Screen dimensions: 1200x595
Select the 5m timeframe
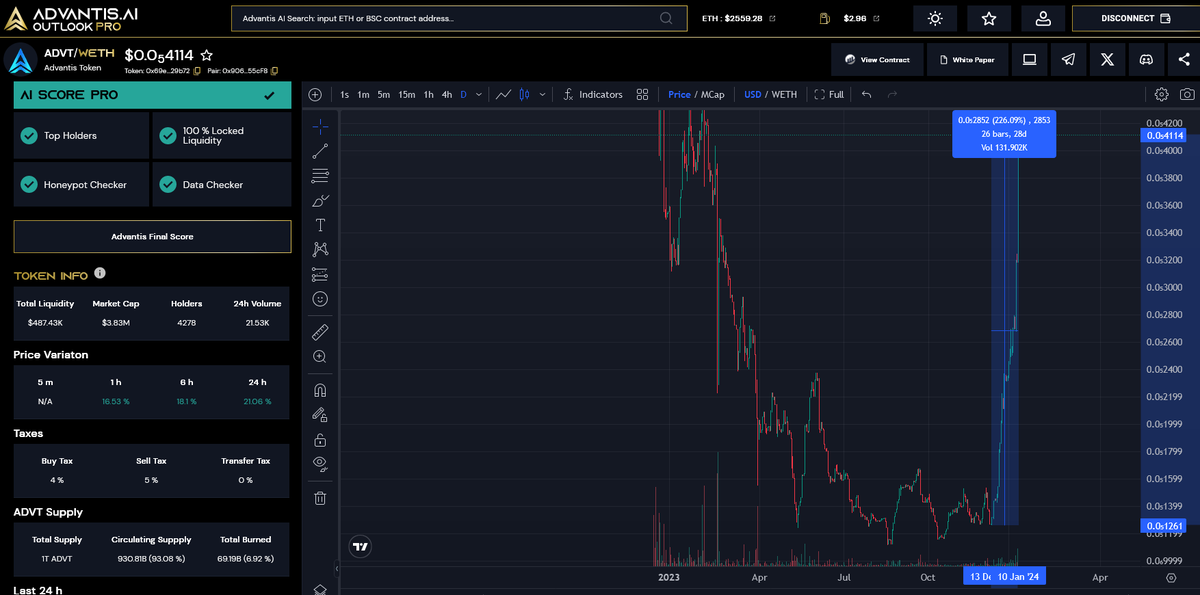pyautogui.click(x=384, y=95)
